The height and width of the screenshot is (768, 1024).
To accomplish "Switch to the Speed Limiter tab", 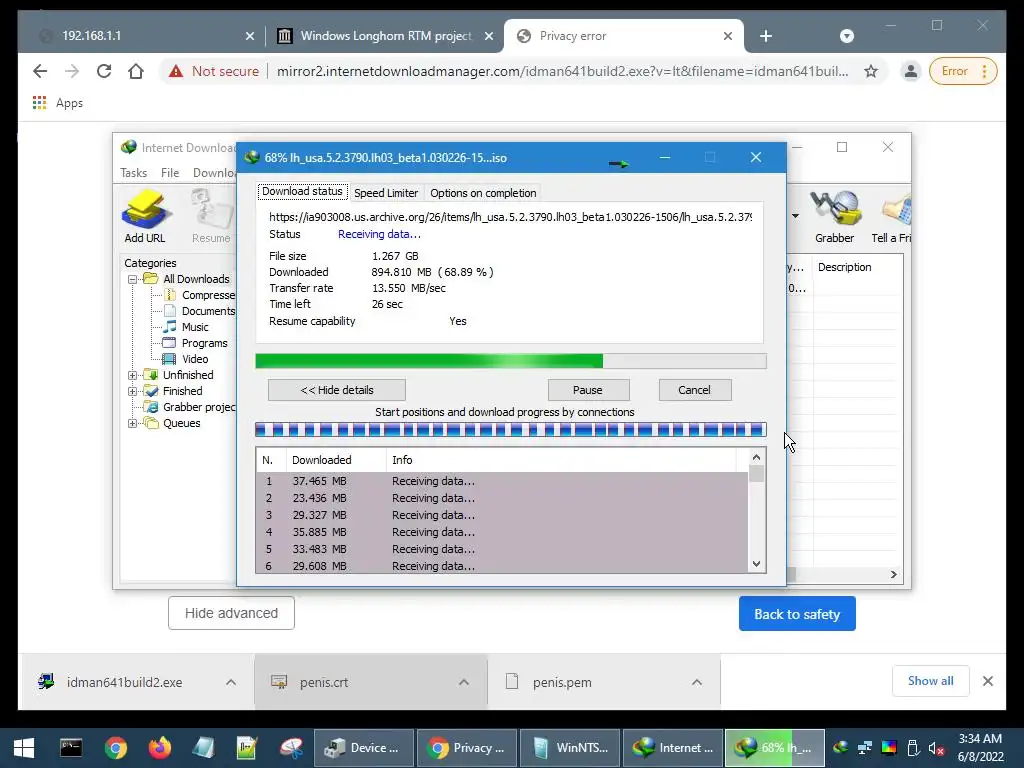I will (x=386, y=193).
